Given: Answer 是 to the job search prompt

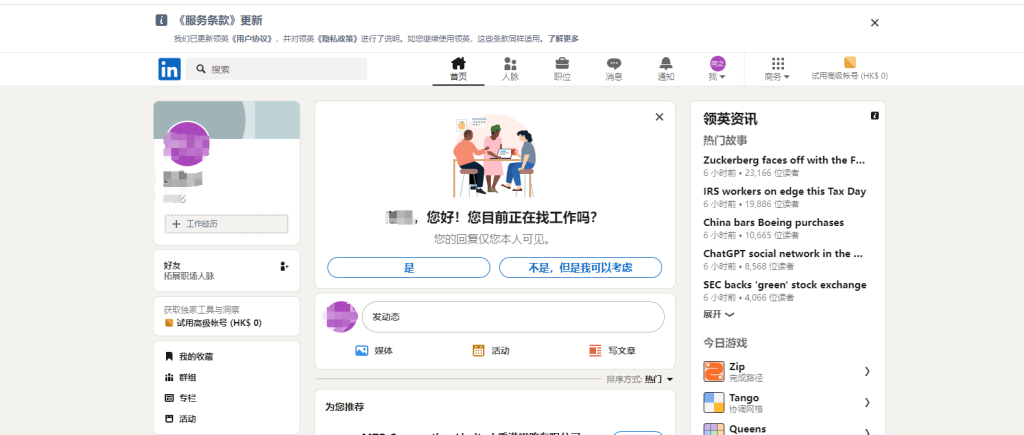Looking at the screenshot, I should (408, 268).
